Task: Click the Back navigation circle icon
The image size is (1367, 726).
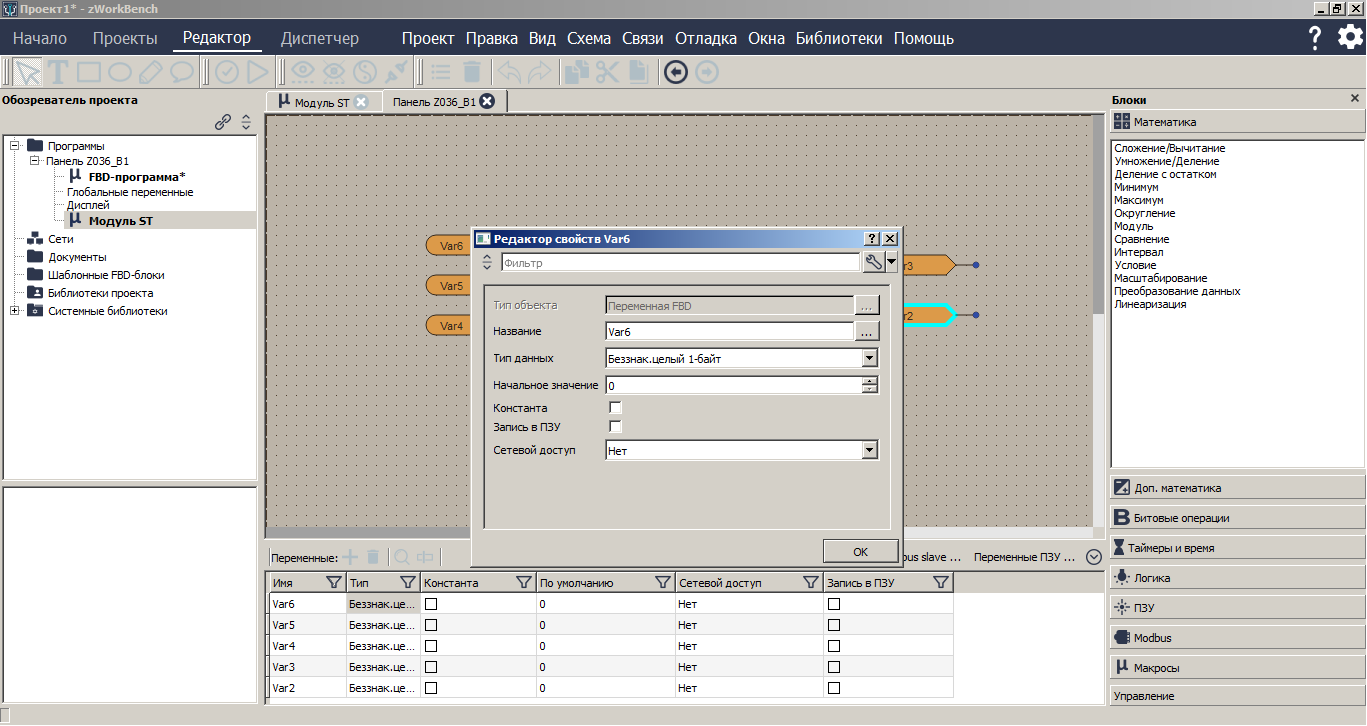Action: click(675, 71)
